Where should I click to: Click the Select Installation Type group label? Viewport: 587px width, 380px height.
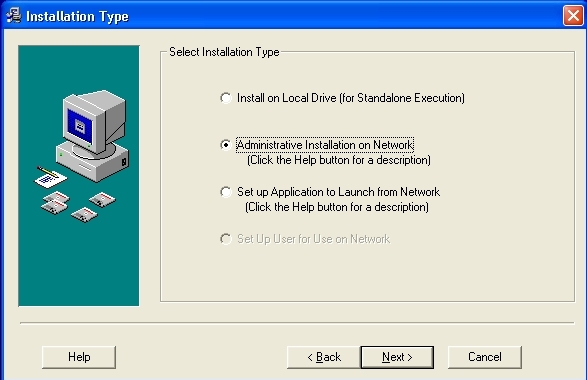(224, 52)
